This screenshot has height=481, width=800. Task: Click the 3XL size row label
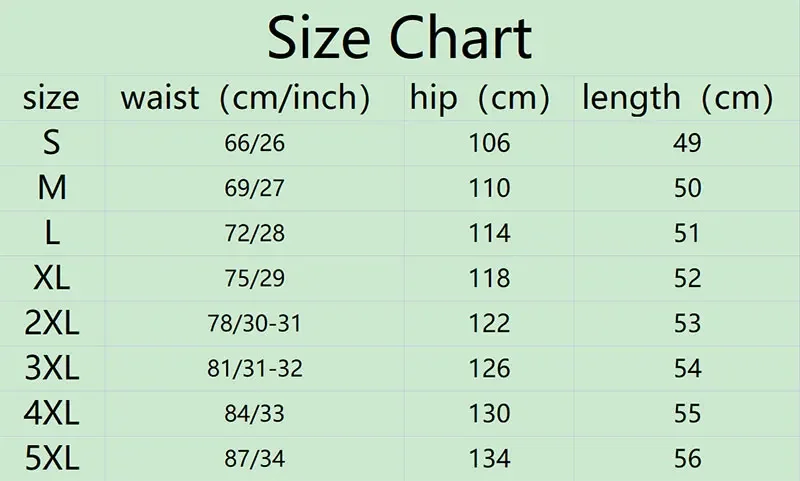[x=51, y=369]
